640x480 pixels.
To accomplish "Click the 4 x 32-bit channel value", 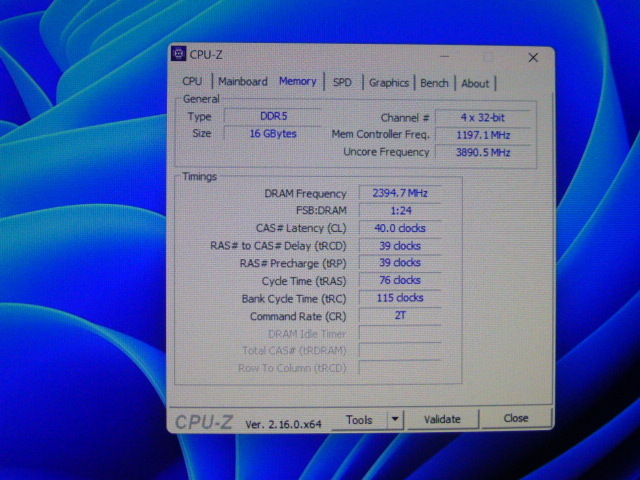I will point(483,118).
